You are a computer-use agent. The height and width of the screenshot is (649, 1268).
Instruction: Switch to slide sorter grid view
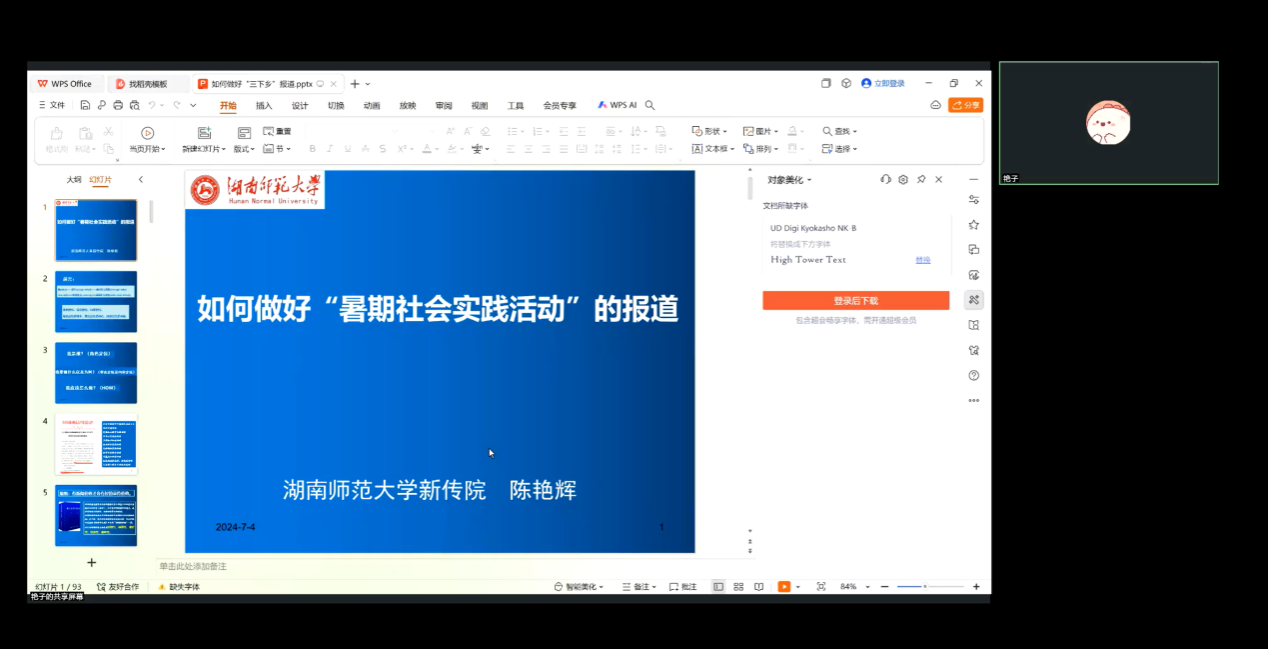point(738,587)
